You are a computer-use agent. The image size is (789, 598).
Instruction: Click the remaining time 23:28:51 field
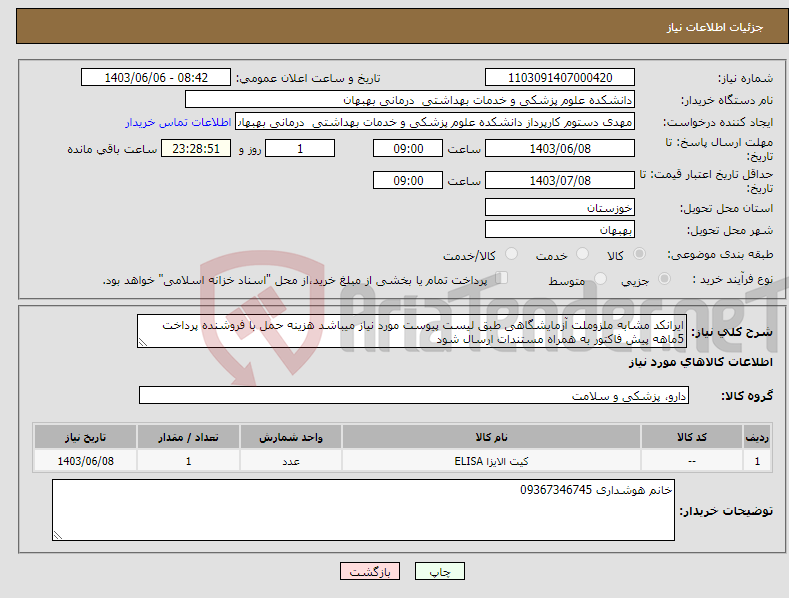pos(196,148)
